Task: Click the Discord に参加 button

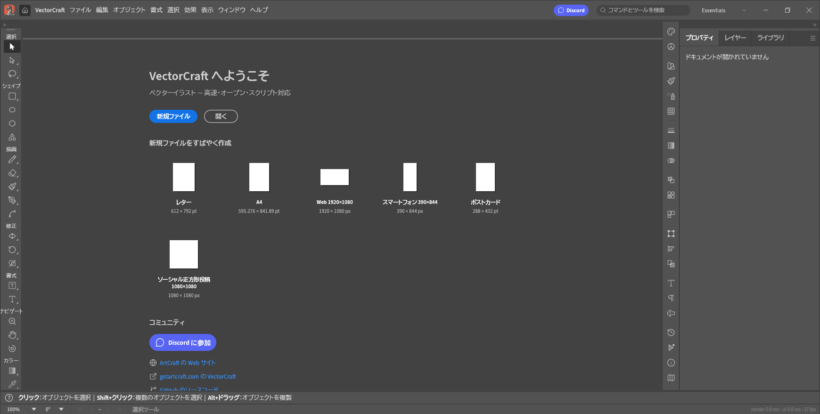Action: [183, 342]
